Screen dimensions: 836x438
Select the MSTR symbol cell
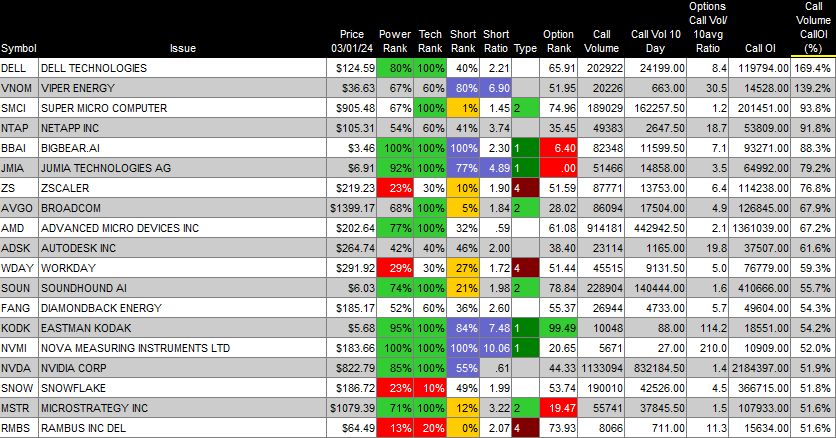coord(19,408)
